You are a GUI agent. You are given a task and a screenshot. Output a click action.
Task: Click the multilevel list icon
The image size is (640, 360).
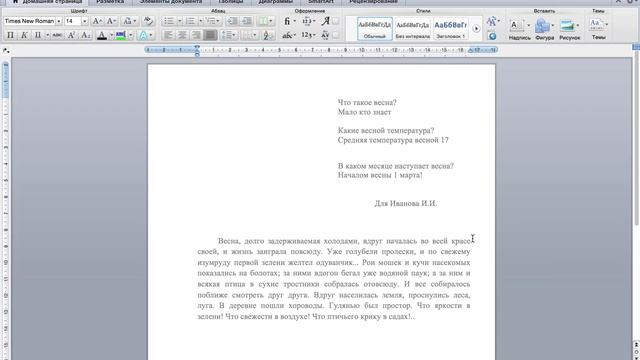(x=211, y=21)
